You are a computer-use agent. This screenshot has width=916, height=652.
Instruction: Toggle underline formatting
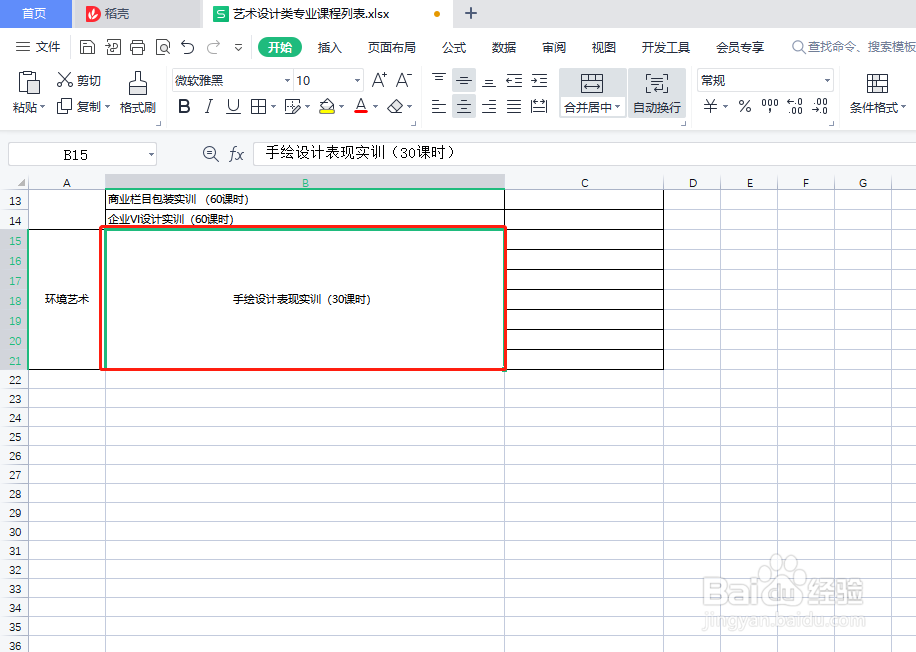click(x=232, y=107)
